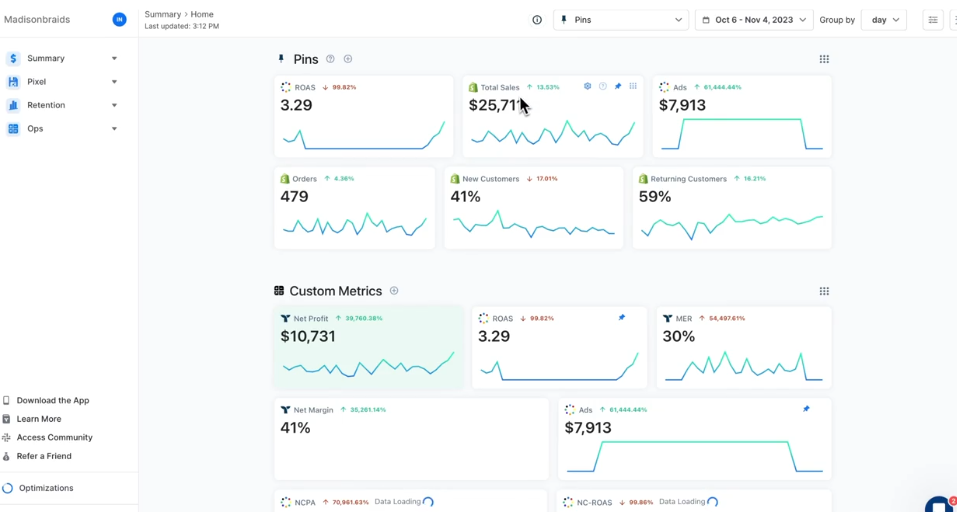The image size is (957, 512).
Task: Click the user avatar badge near Madisonbraids
Action: (x=119, y=20)
